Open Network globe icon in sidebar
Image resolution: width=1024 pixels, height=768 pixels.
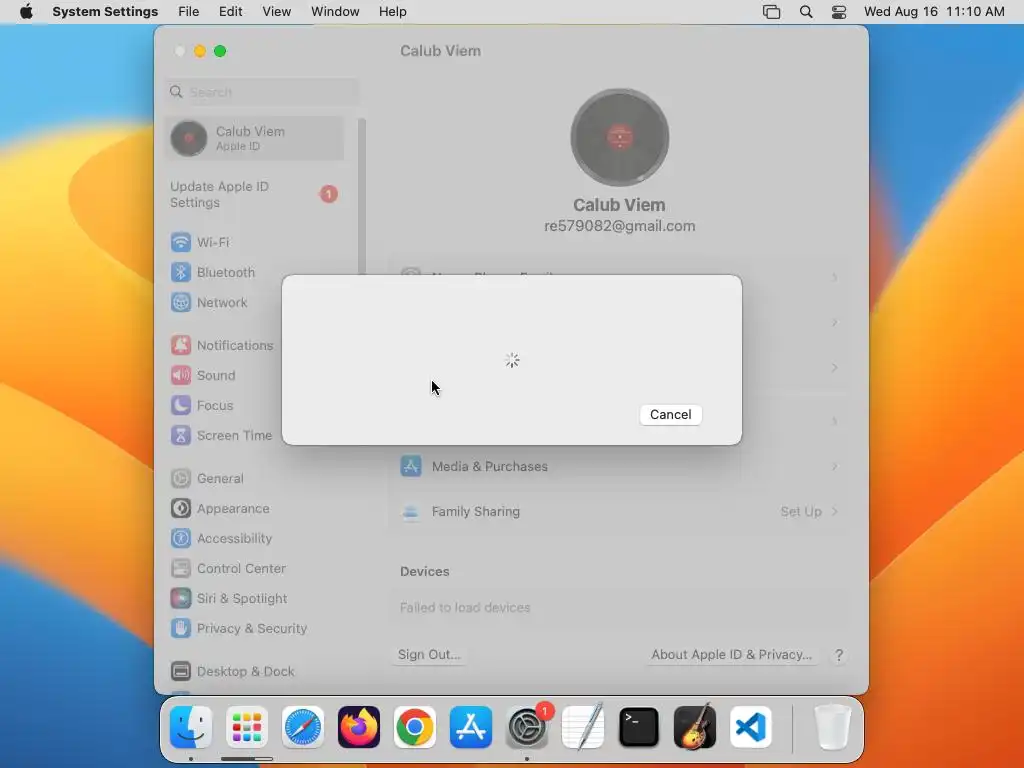point(181,302)
